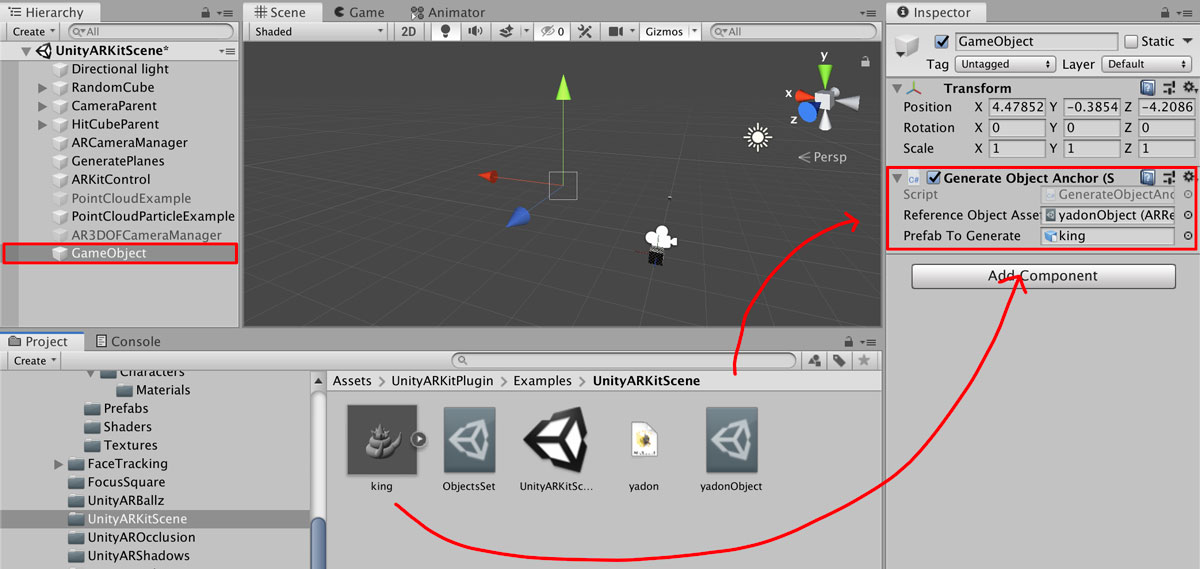The image size is (1200, 569).
Task: Toggle the Generate Object Anchor enabled checkbox
Action: click(934, 178)
